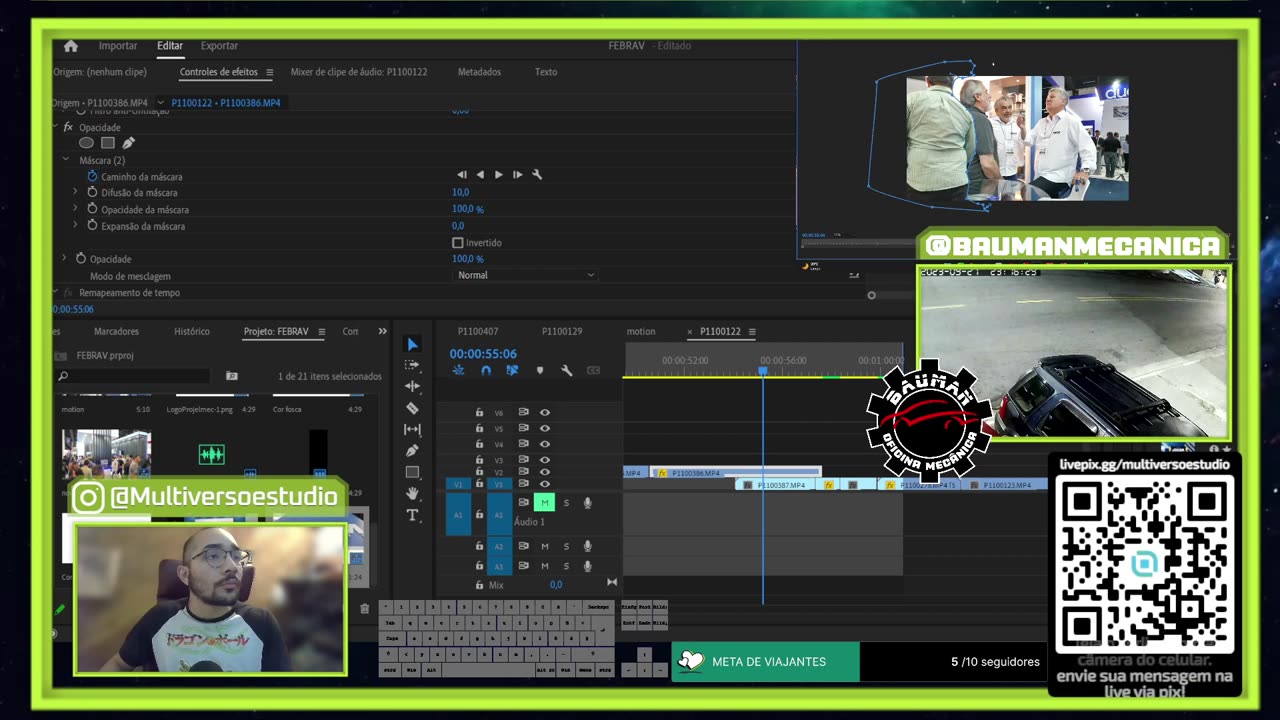Solo audio track A1

pyautogui.click(x=566, y=503)
